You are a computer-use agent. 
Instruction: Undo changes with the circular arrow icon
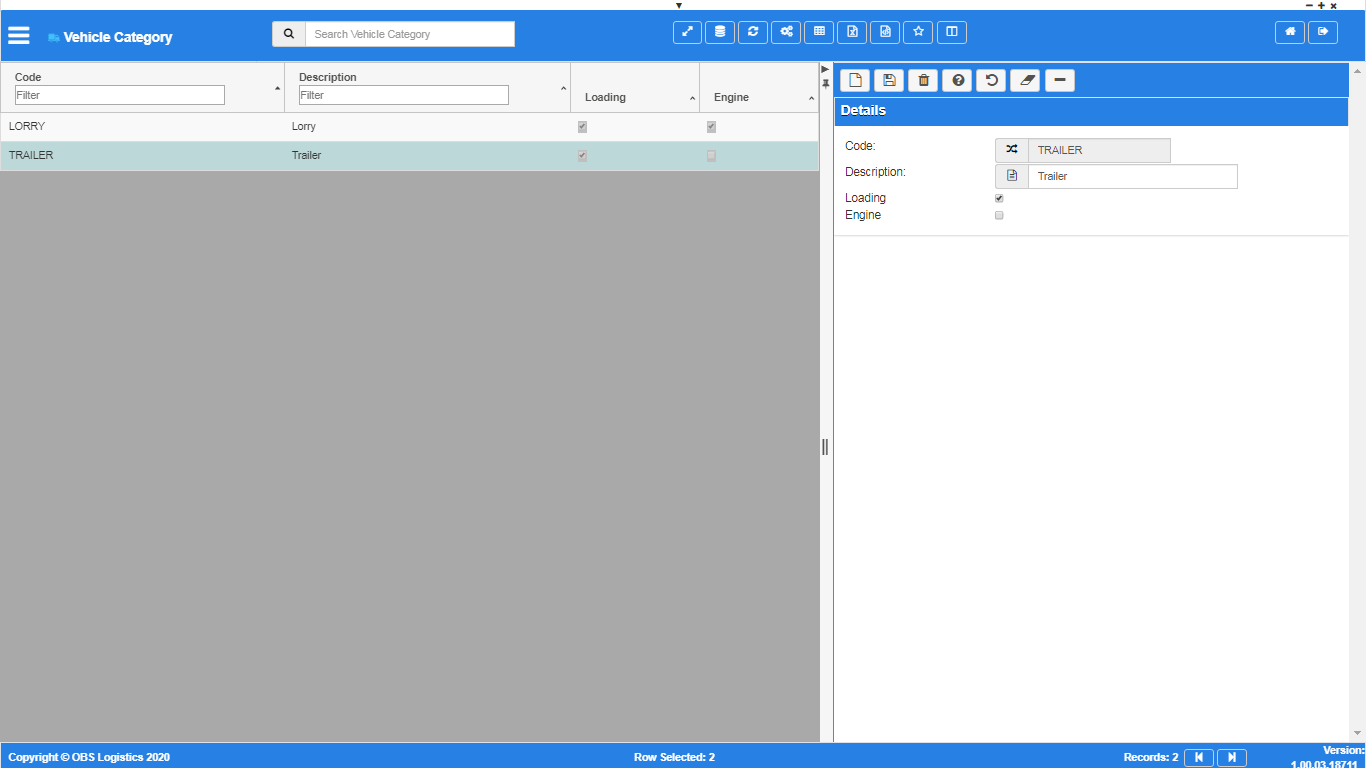coord(991,80)
